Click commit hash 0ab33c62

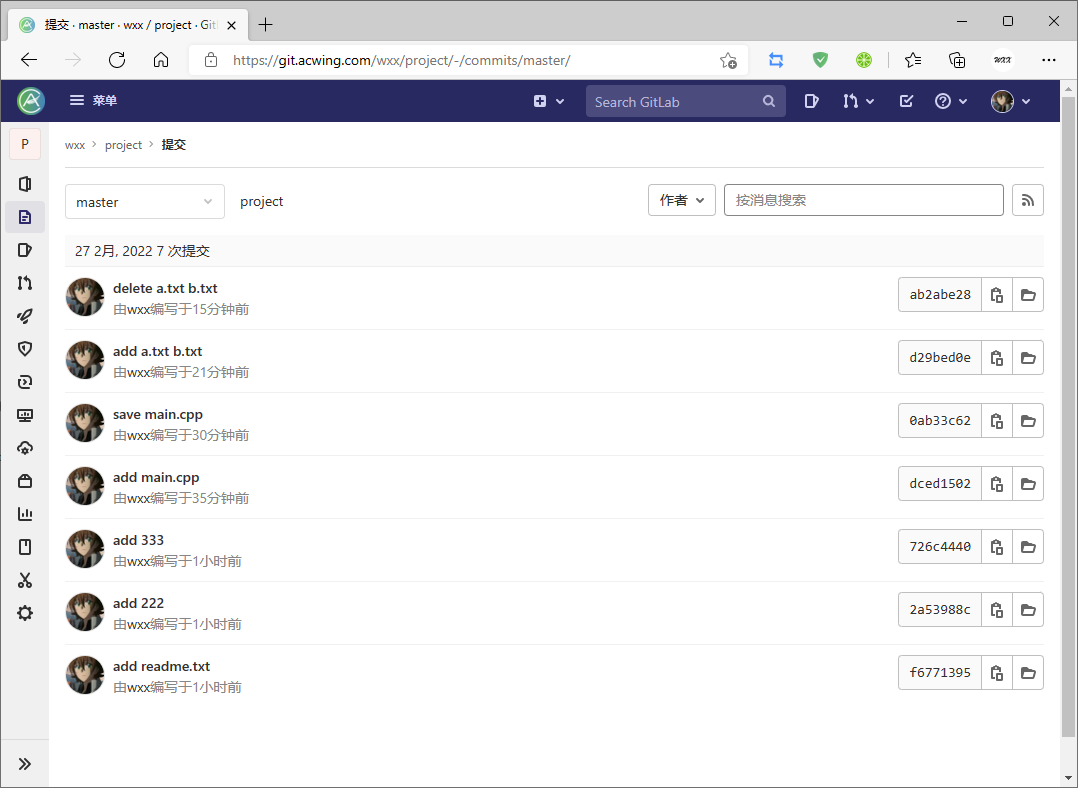(x=940, y=420)
